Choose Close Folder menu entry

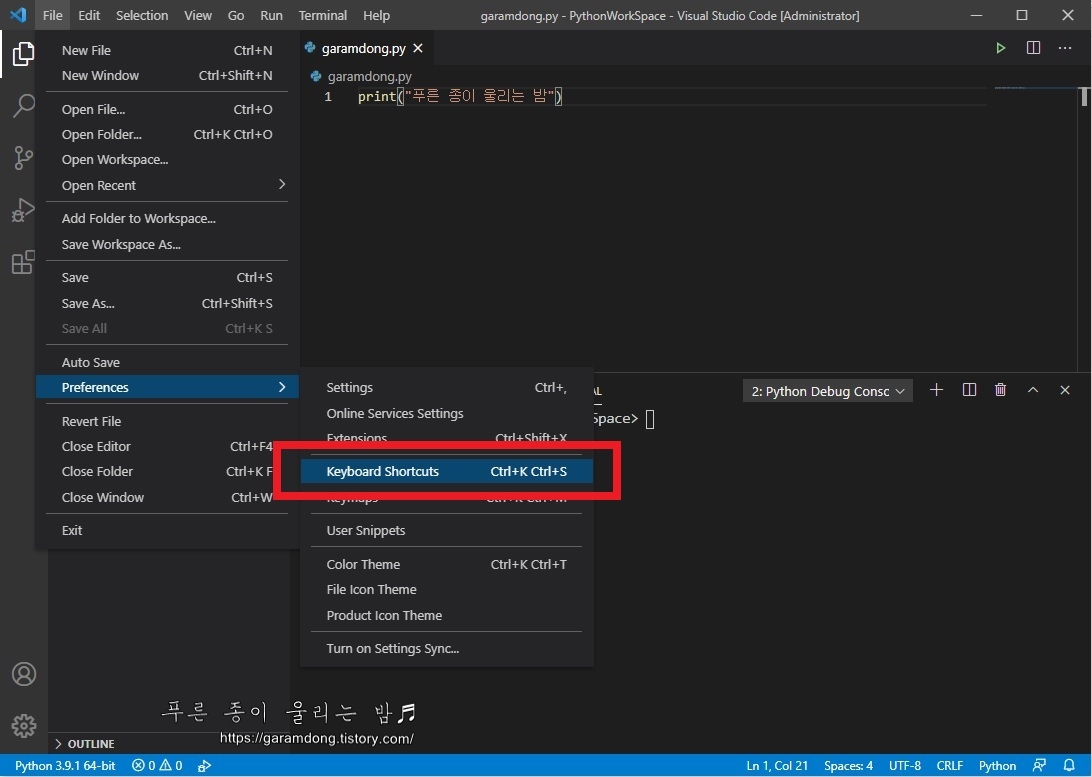167,471
